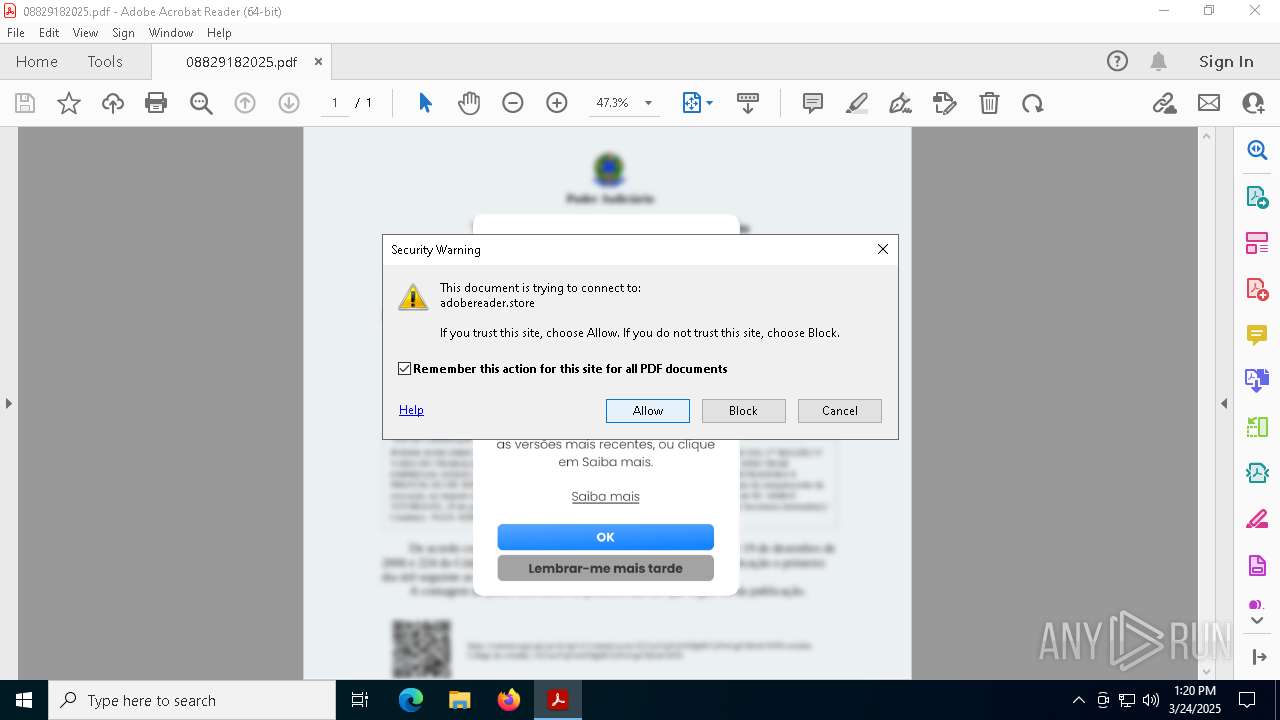1280x720 pixels.
Task: Click the blue OK button in document
Action: 605,537
